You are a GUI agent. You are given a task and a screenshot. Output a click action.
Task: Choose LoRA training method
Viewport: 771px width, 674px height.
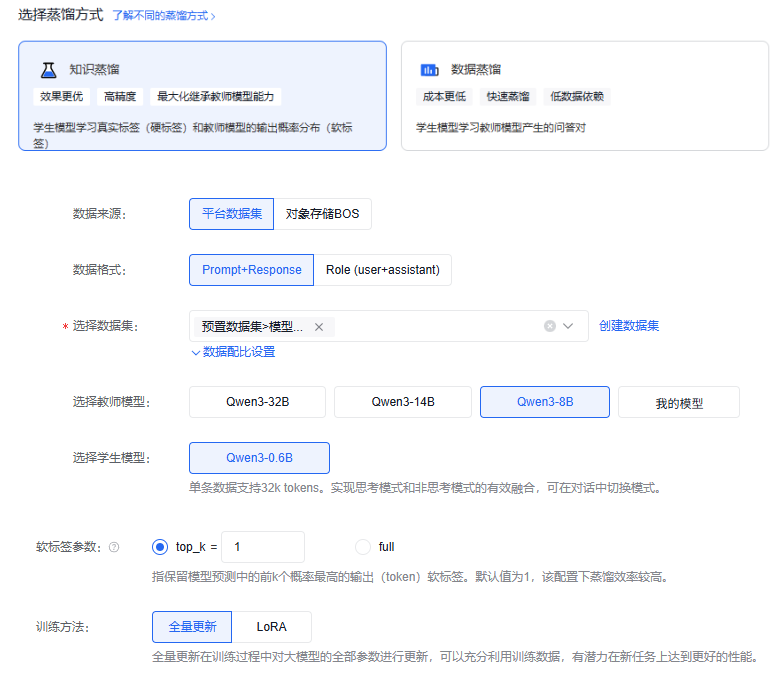tap(271, 627)
